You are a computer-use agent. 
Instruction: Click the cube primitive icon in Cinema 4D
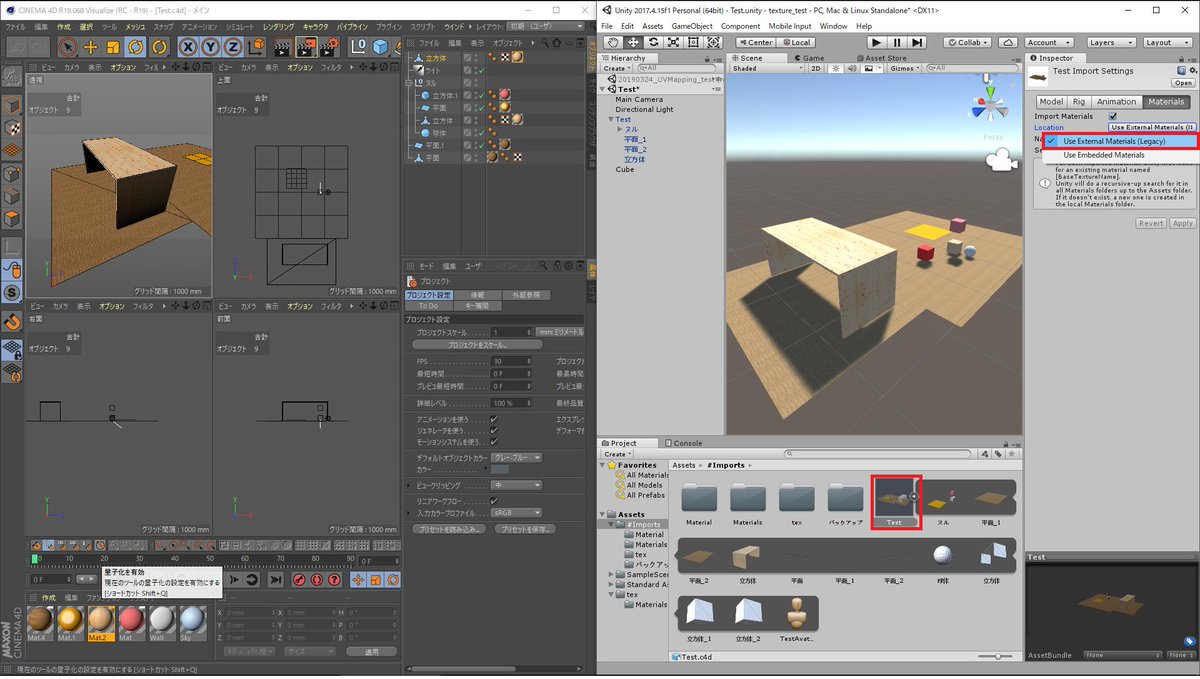[x=381, y=46]
